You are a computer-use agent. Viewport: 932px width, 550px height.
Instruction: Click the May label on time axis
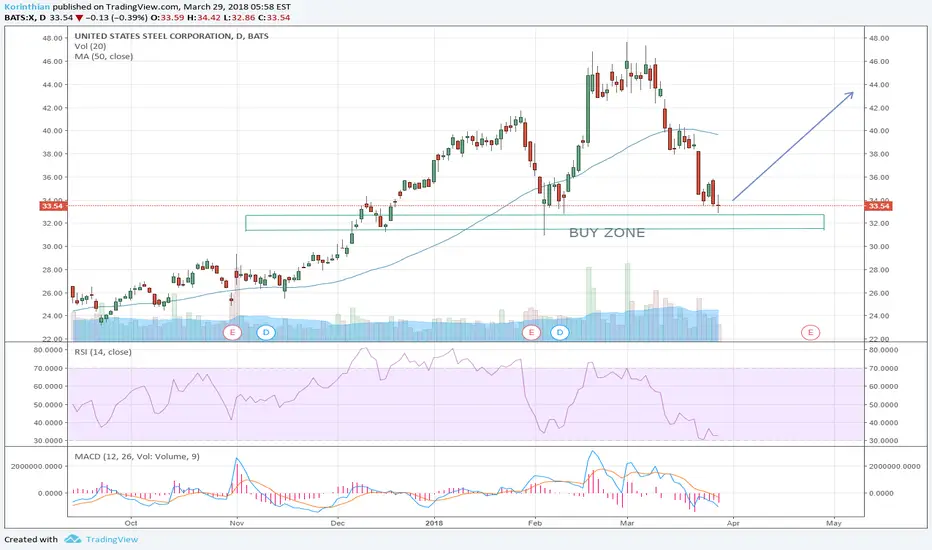point(834,523)
